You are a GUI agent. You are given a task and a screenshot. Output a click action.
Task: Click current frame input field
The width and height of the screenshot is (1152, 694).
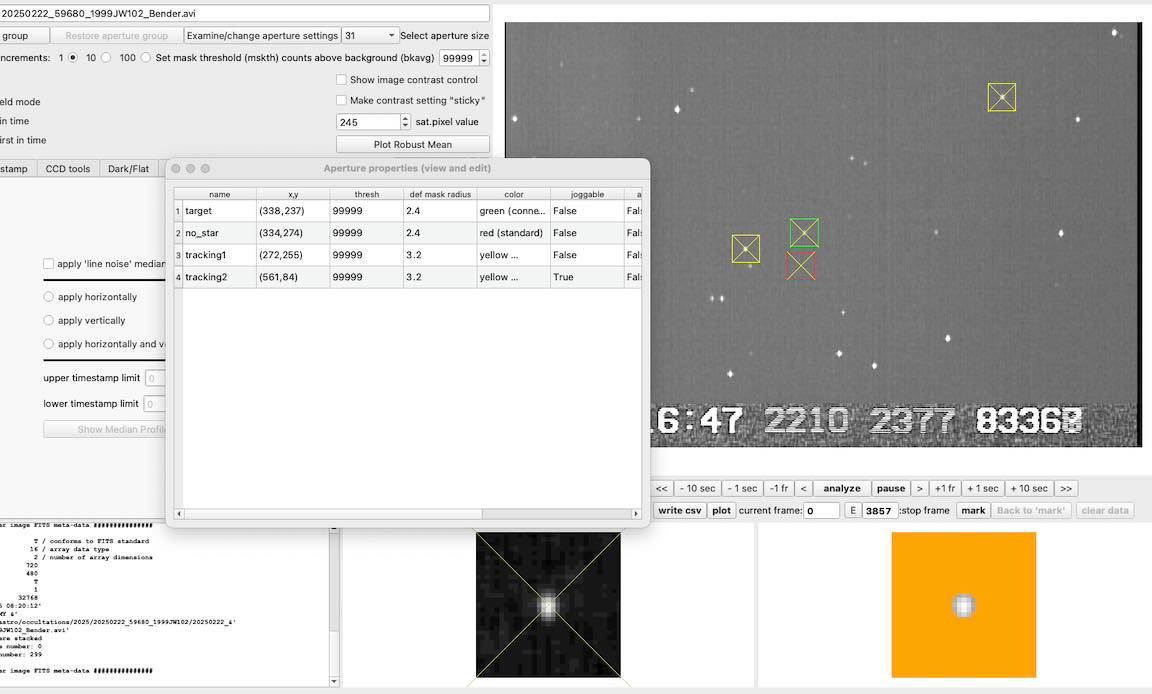coord(821,510)
